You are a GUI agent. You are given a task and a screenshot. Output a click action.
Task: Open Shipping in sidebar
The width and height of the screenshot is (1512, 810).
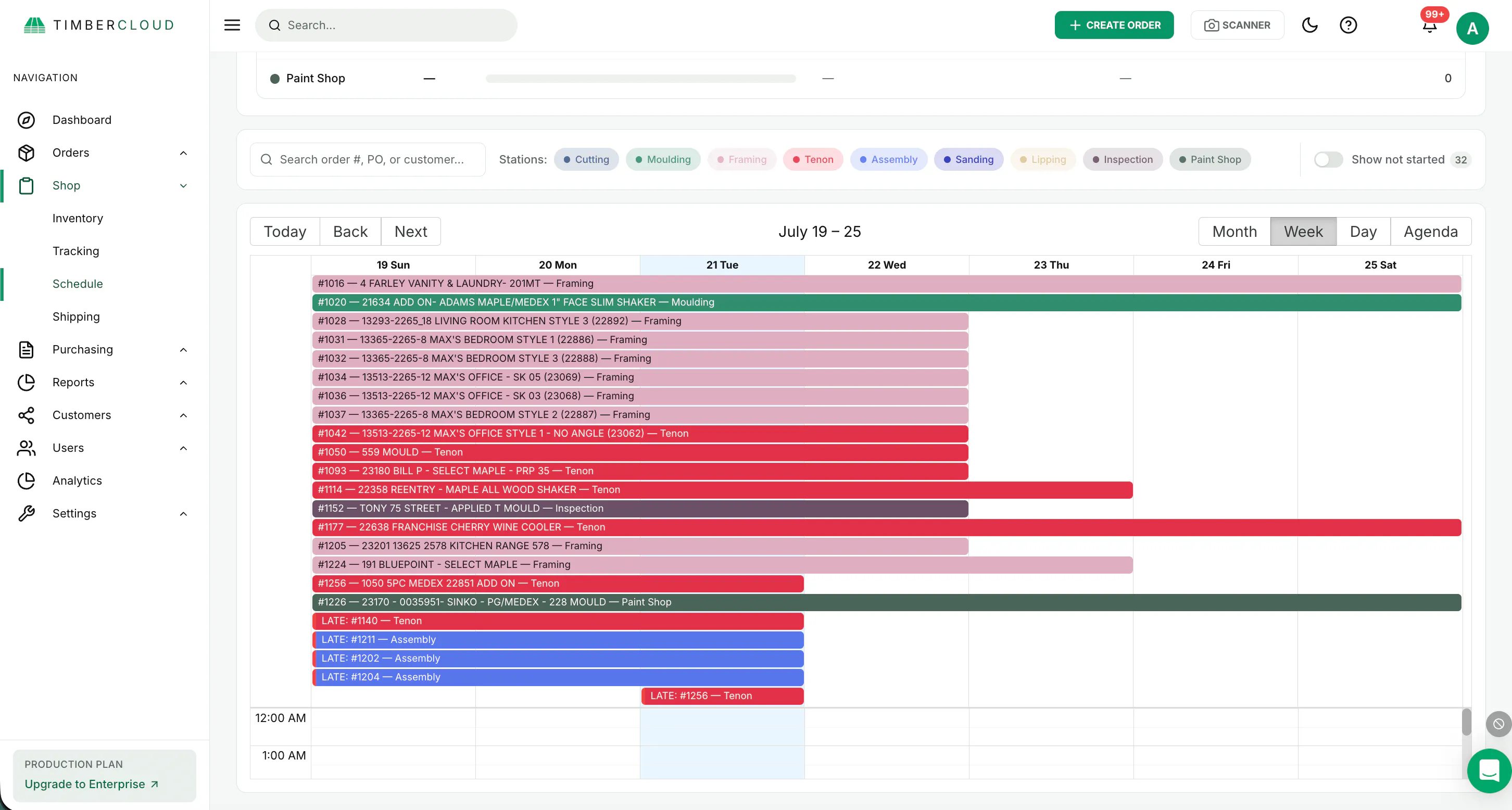pyautogui.click(x=75, y=317)
